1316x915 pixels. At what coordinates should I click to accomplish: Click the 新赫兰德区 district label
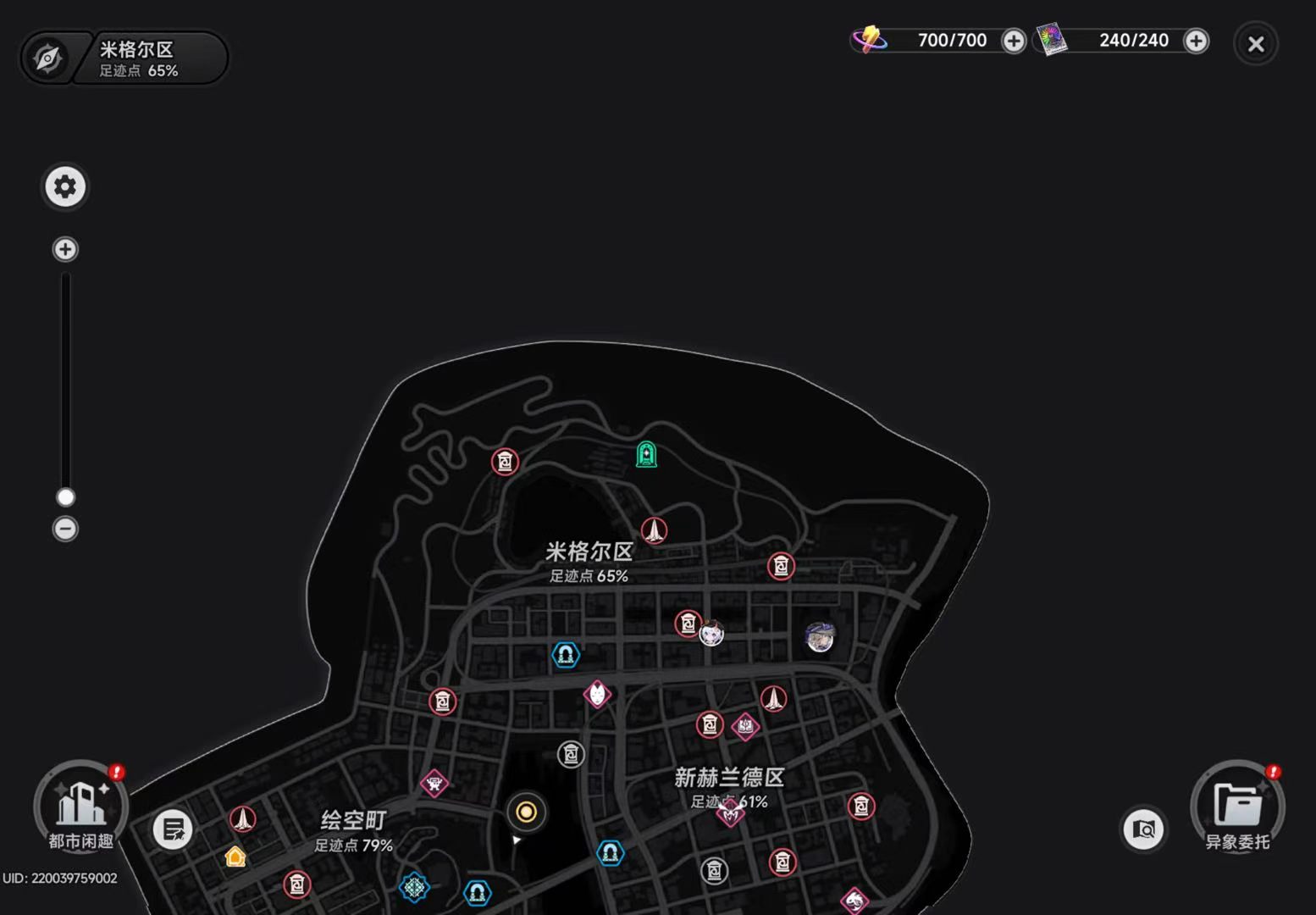coord(729,777)
